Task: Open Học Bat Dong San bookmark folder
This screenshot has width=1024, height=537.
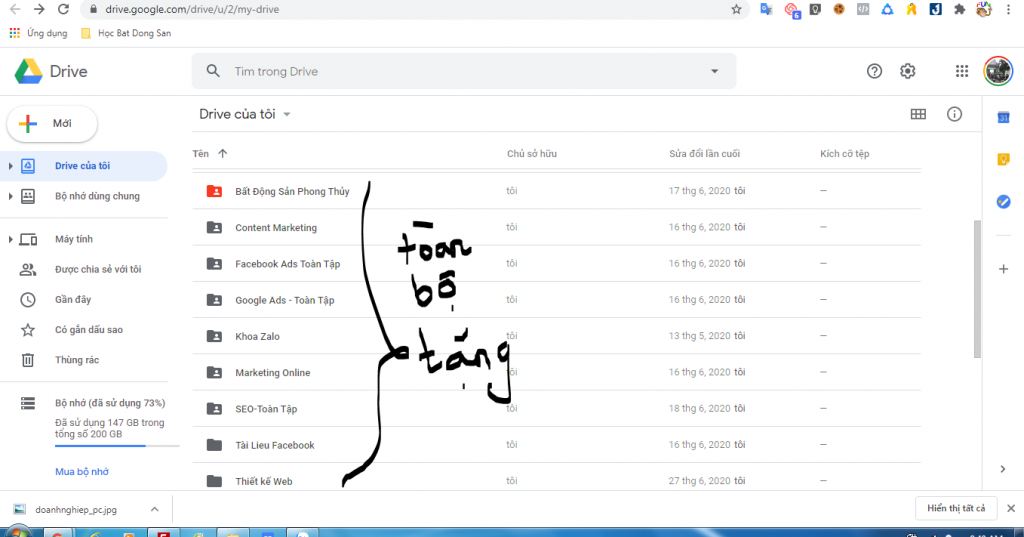Action: 126,33
